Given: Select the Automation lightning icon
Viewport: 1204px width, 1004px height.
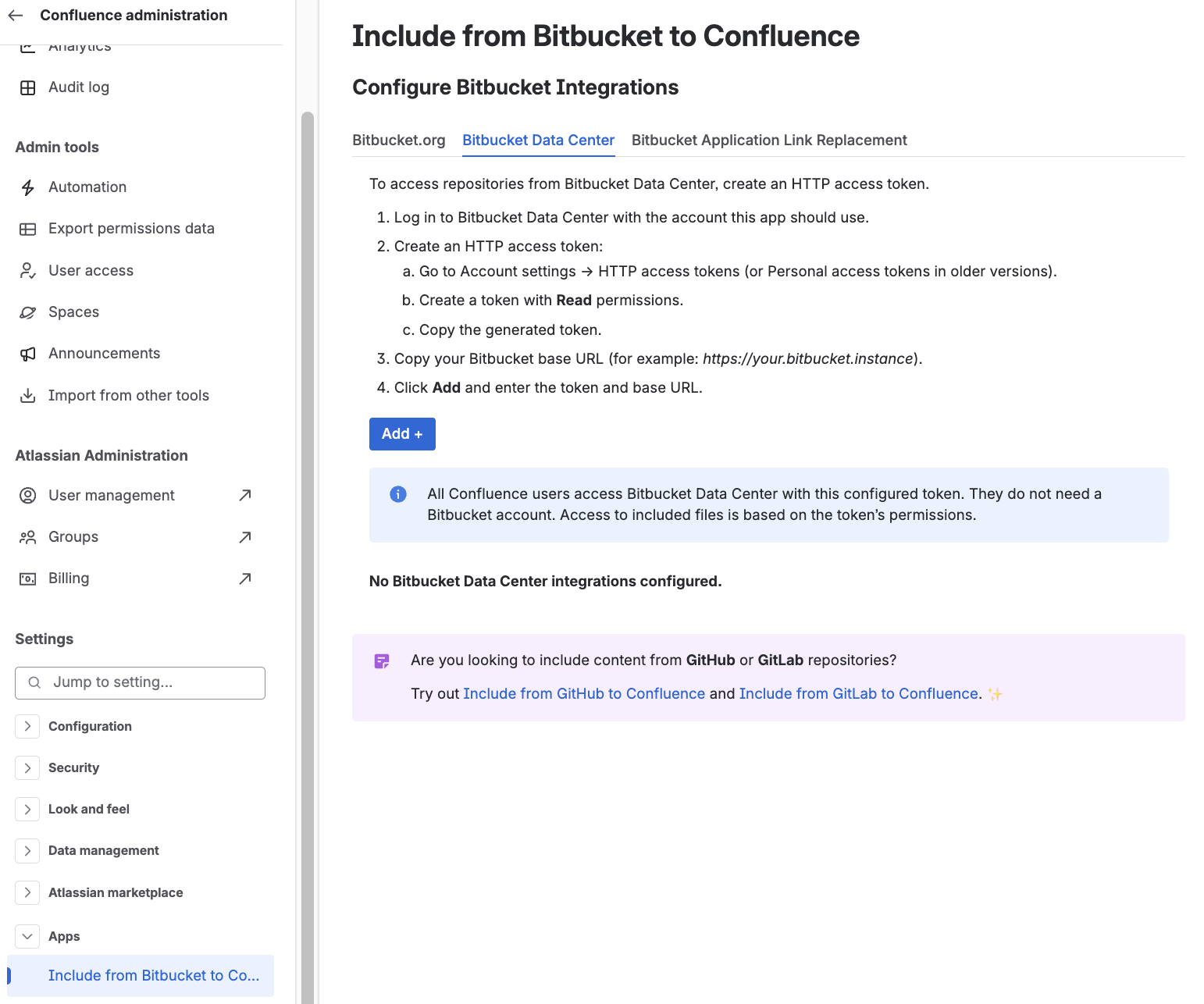Looking at the screenshot, I should (x=28, y=187).
